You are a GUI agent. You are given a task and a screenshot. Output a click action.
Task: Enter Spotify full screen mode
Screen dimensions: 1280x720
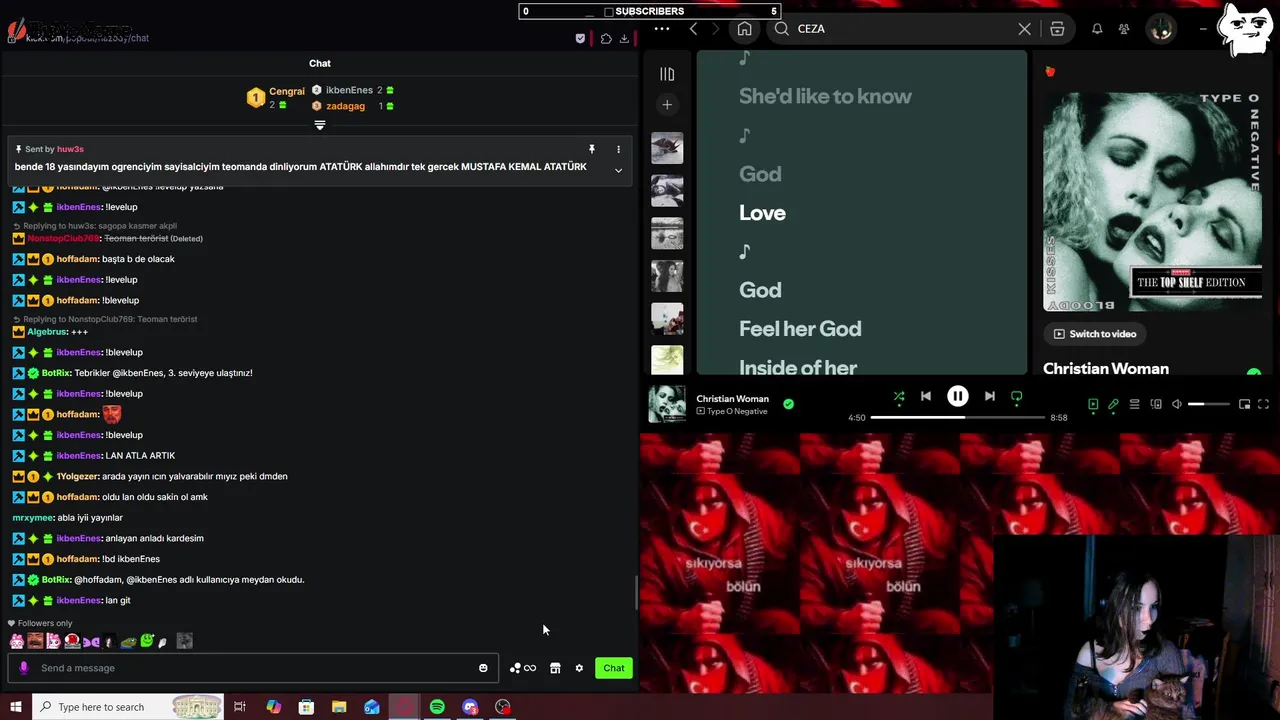(x=1263, y=404)
